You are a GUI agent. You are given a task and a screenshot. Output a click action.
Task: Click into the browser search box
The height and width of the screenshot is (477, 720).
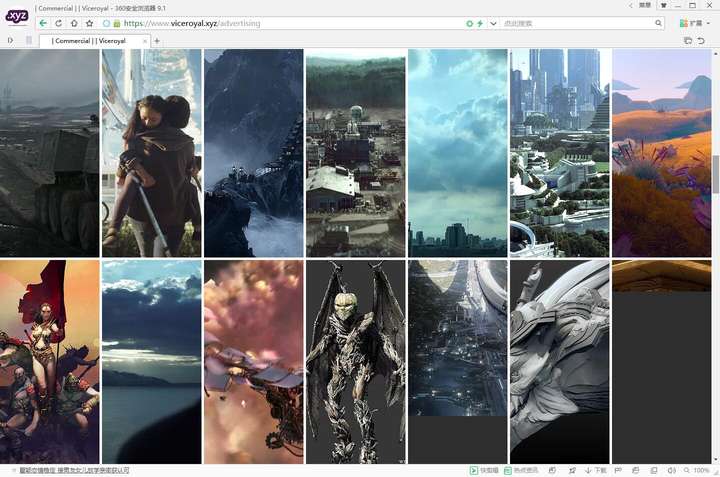[576, 23]
